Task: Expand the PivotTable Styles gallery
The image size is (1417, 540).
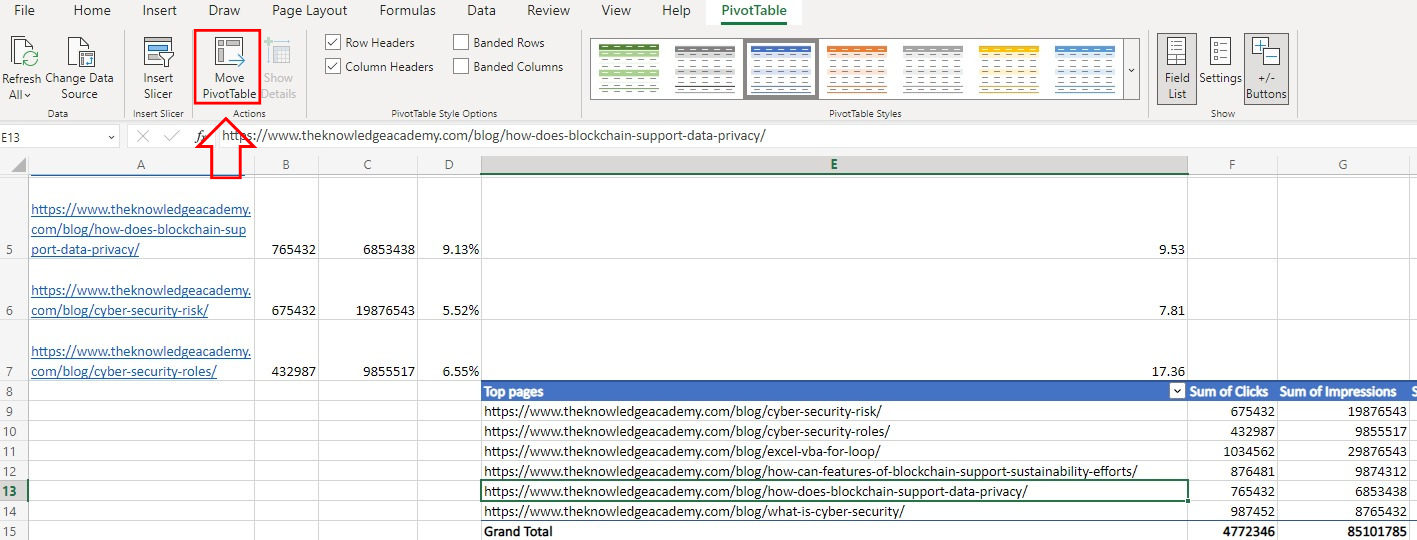Action: [1132, 70]
